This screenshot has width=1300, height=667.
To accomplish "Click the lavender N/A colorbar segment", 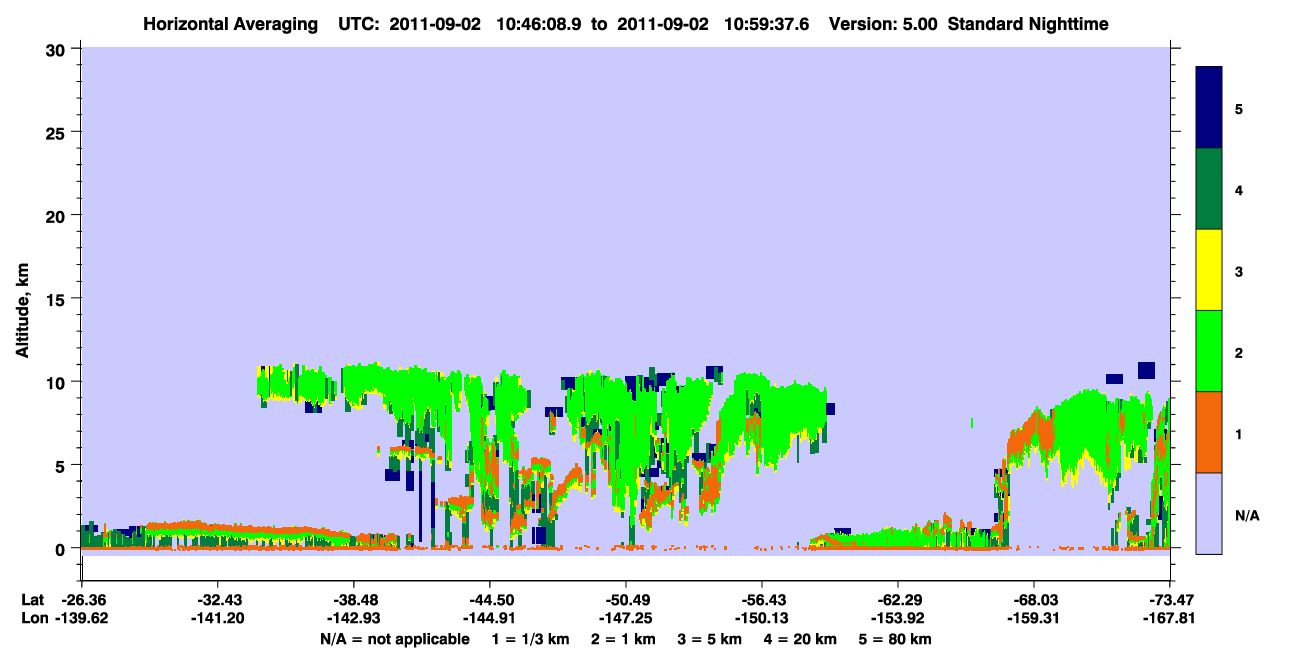I will click(1209, 513).
